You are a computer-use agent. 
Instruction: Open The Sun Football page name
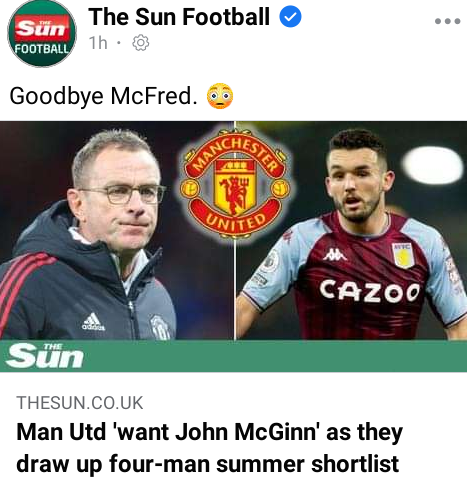pyautogui.click(x=179, y=17)
